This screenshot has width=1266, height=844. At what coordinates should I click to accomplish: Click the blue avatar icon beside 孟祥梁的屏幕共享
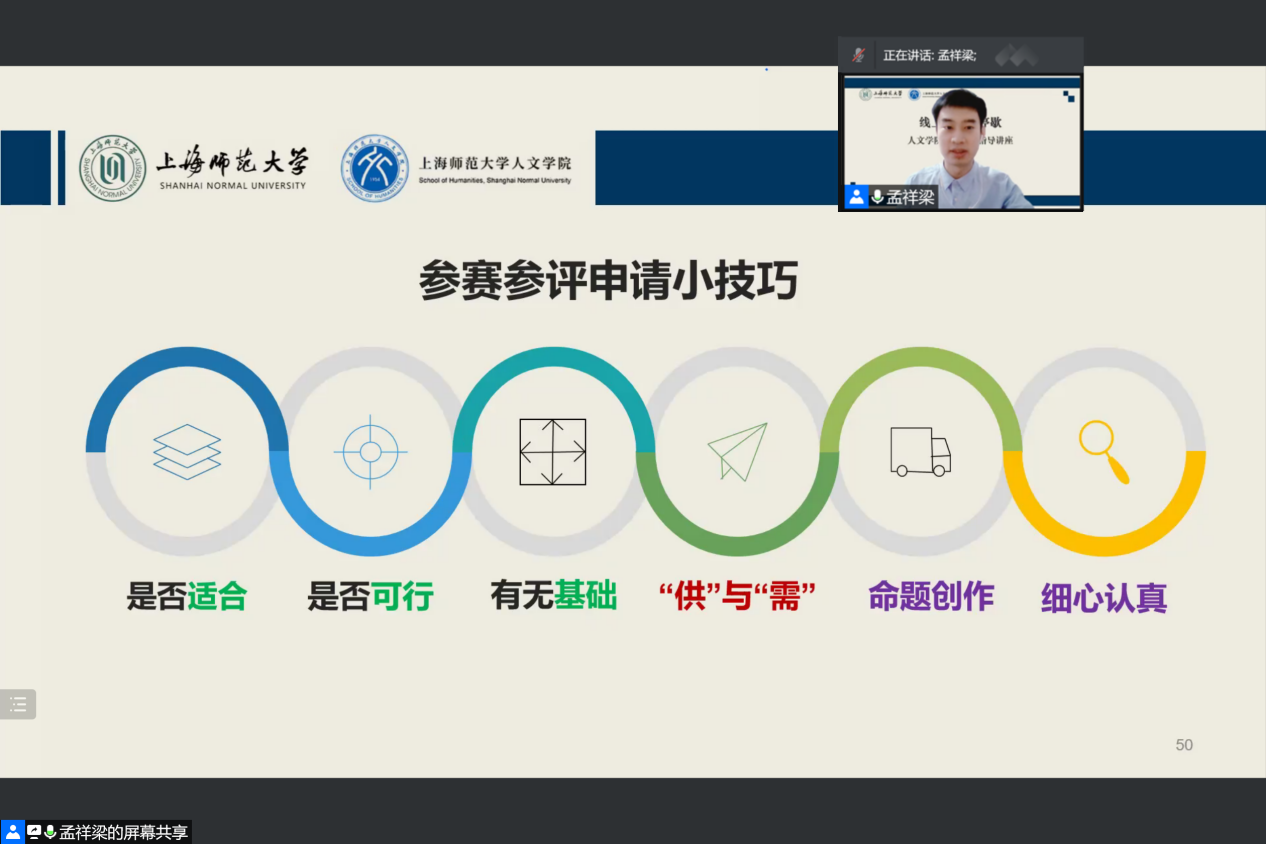[12, 832]
